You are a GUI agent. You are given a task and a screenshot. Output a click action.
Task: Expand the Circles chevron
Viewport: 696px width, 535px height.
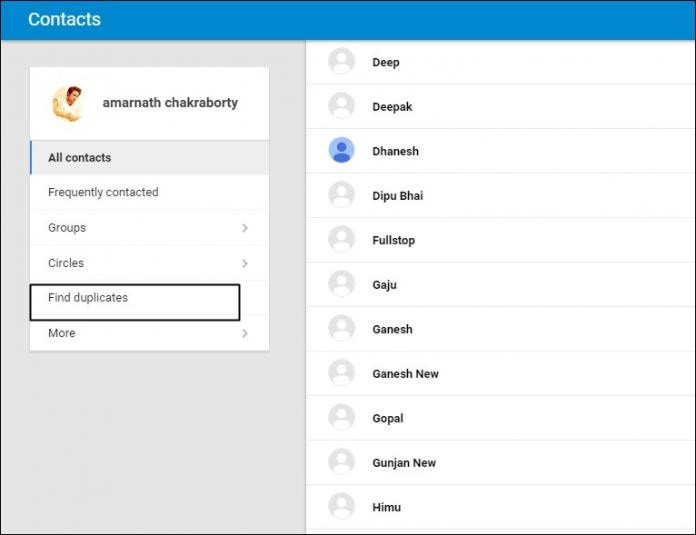point(245,263)
